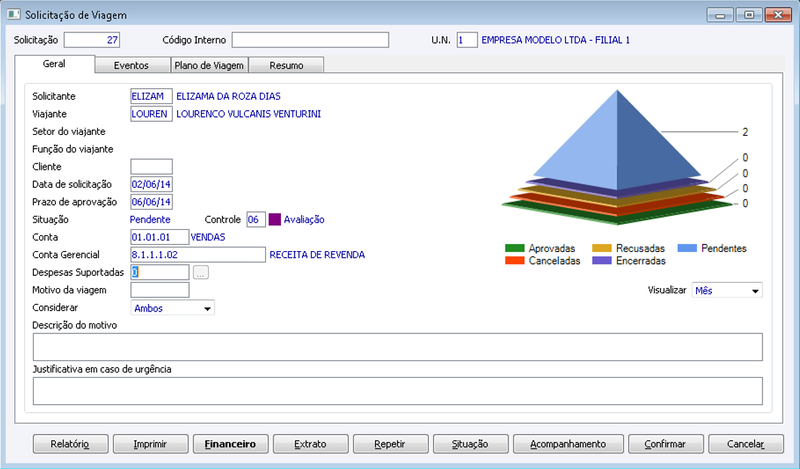
Task: Click the Situação button
Action: [x=470, y=444]
